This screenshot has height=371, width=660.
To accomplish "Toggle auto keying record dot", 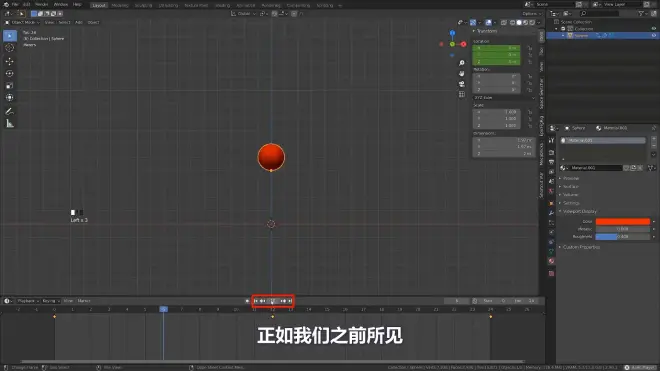I will tap(247, 301).
